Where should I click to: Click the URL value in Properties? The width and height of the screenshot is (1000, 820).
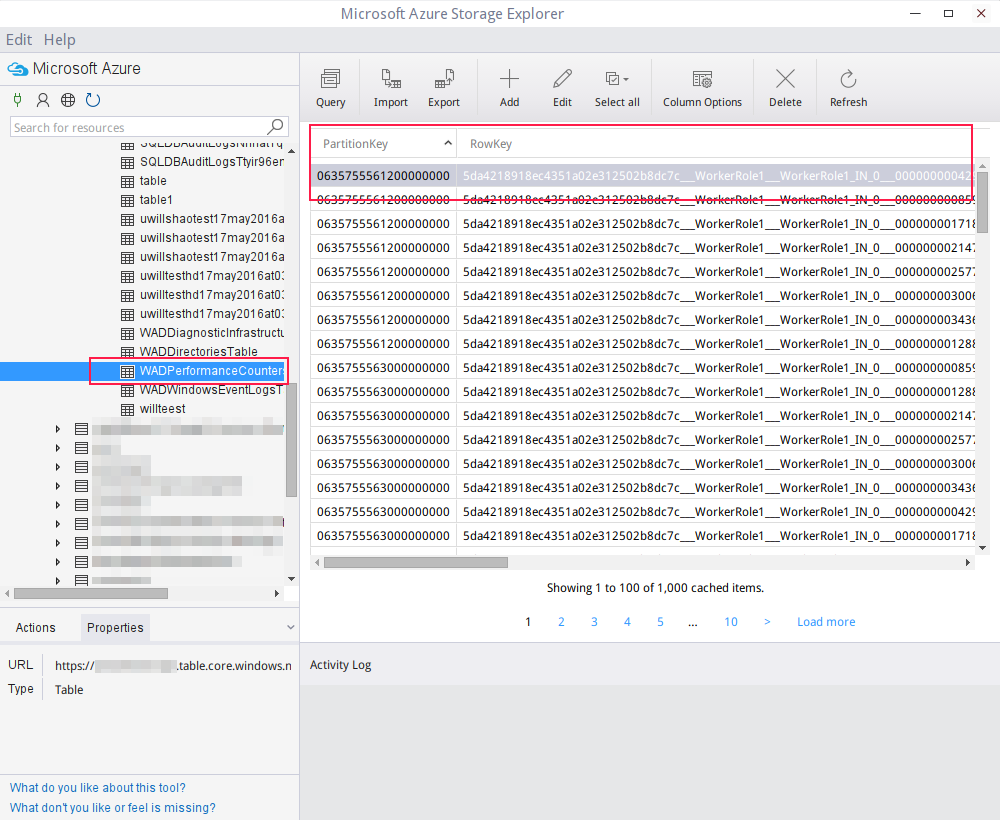(173, 666)
